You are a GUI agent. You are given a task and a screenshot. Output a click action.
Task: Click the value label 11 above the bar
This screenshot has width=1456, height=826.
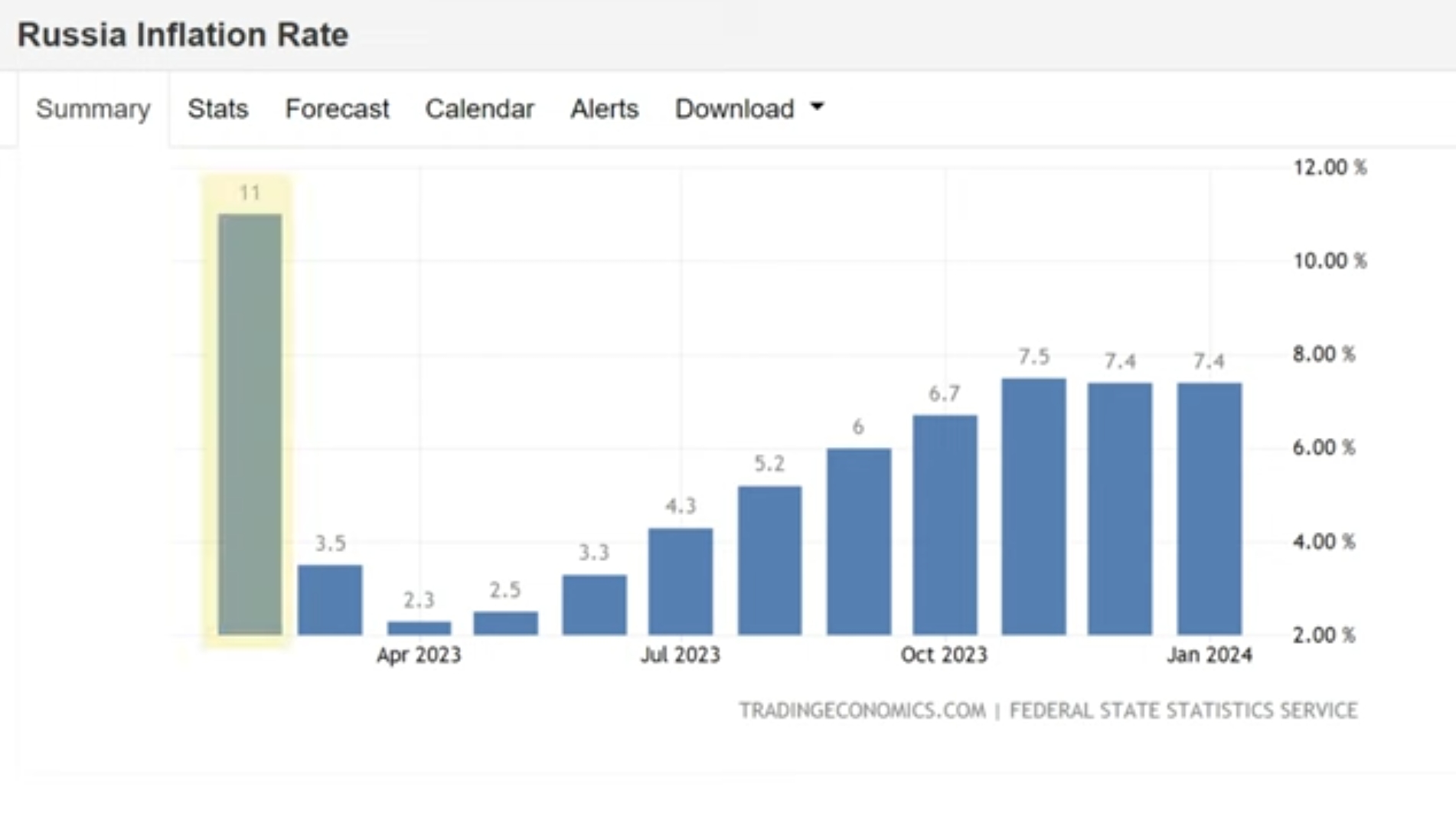tap(250, 193)
